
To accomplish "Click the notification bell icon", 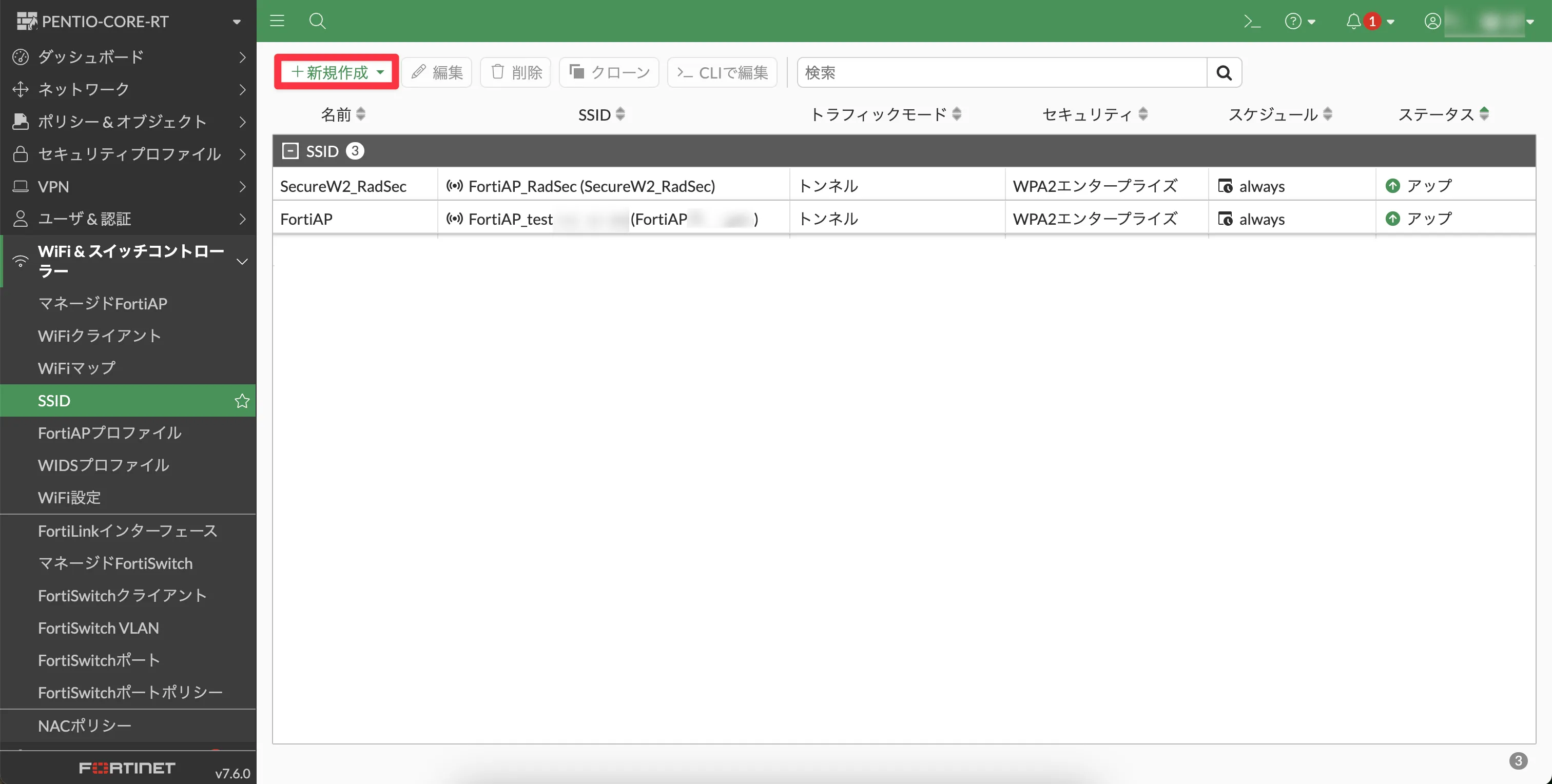I will (x=1353, y=22).
